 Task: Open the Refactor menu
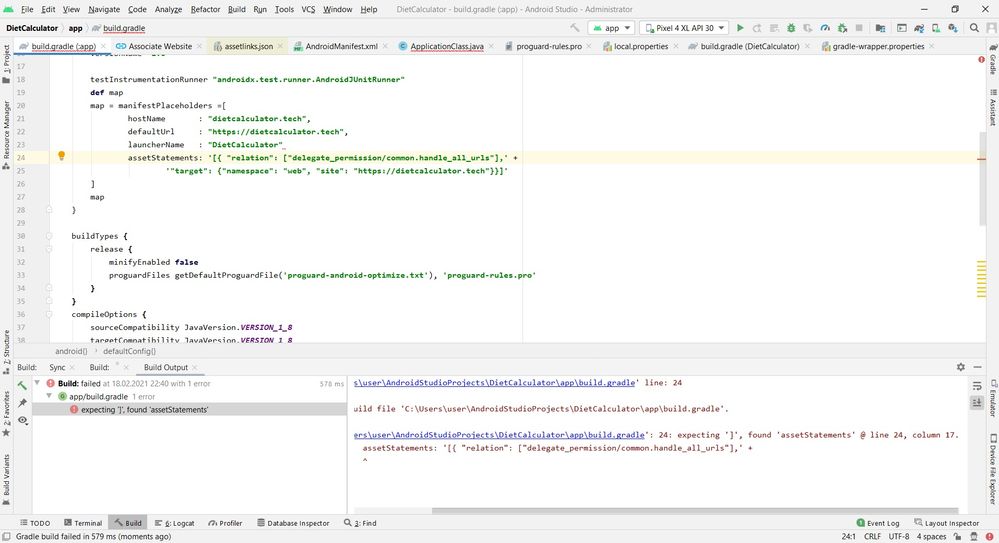[x=205, y=10]
